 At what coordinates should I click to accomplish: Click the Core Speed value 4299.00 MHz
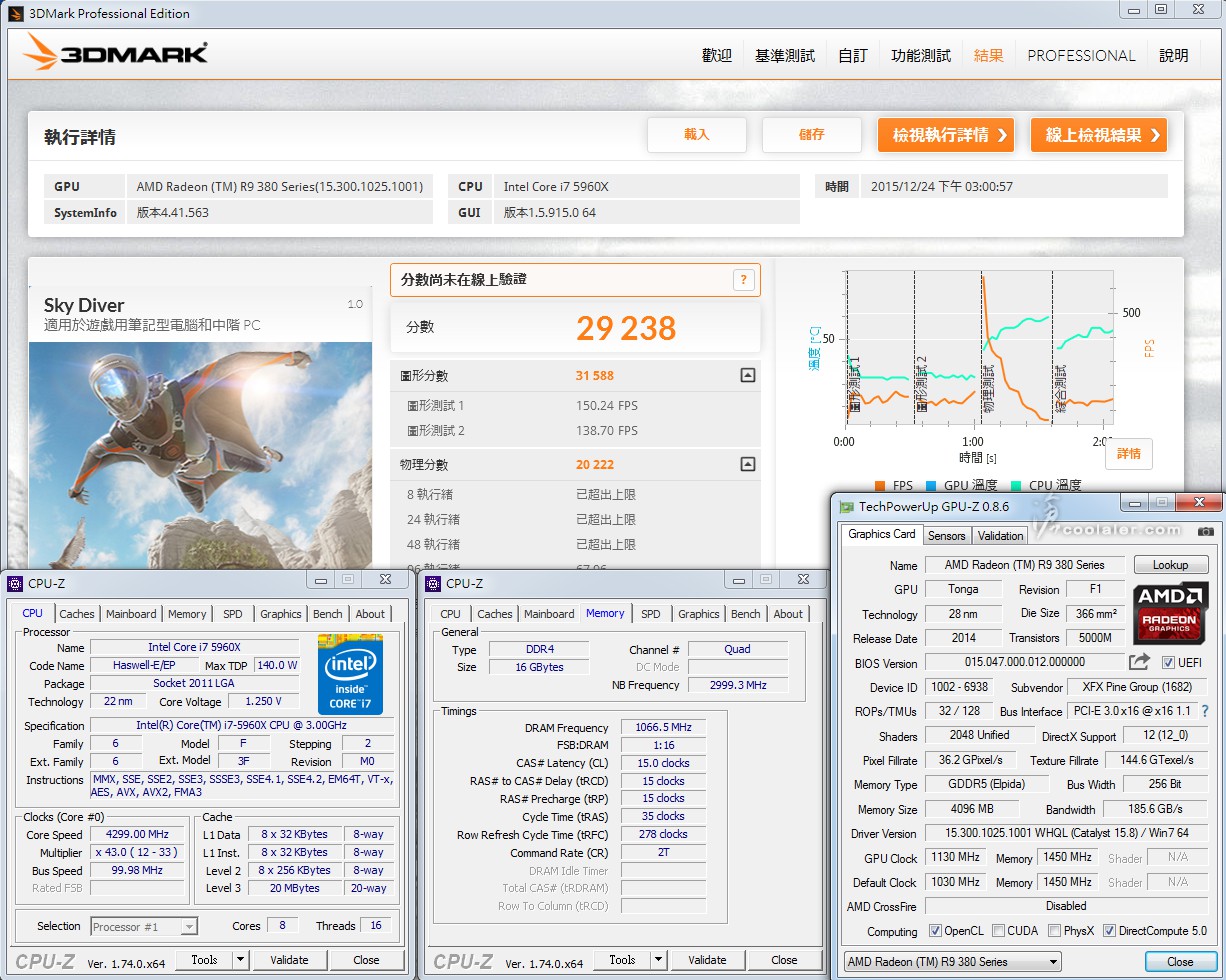click(x=137, y=834)
